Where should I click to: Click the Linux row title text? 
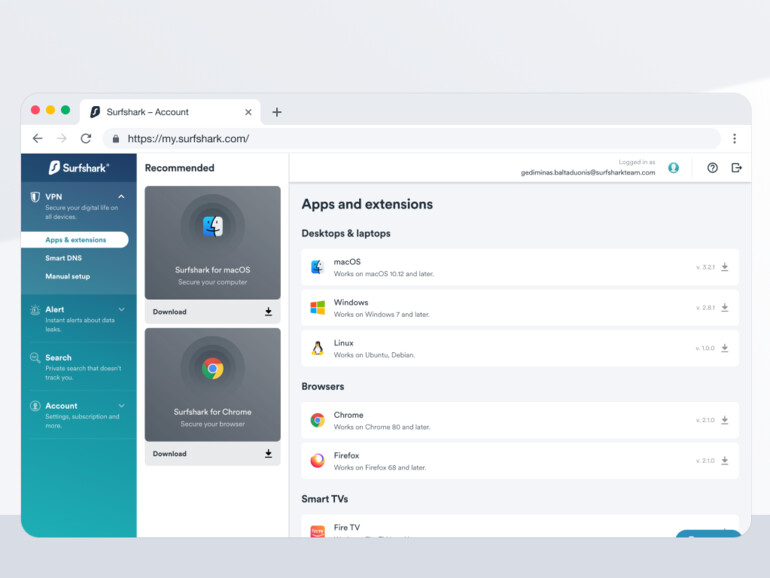(343, 343)
